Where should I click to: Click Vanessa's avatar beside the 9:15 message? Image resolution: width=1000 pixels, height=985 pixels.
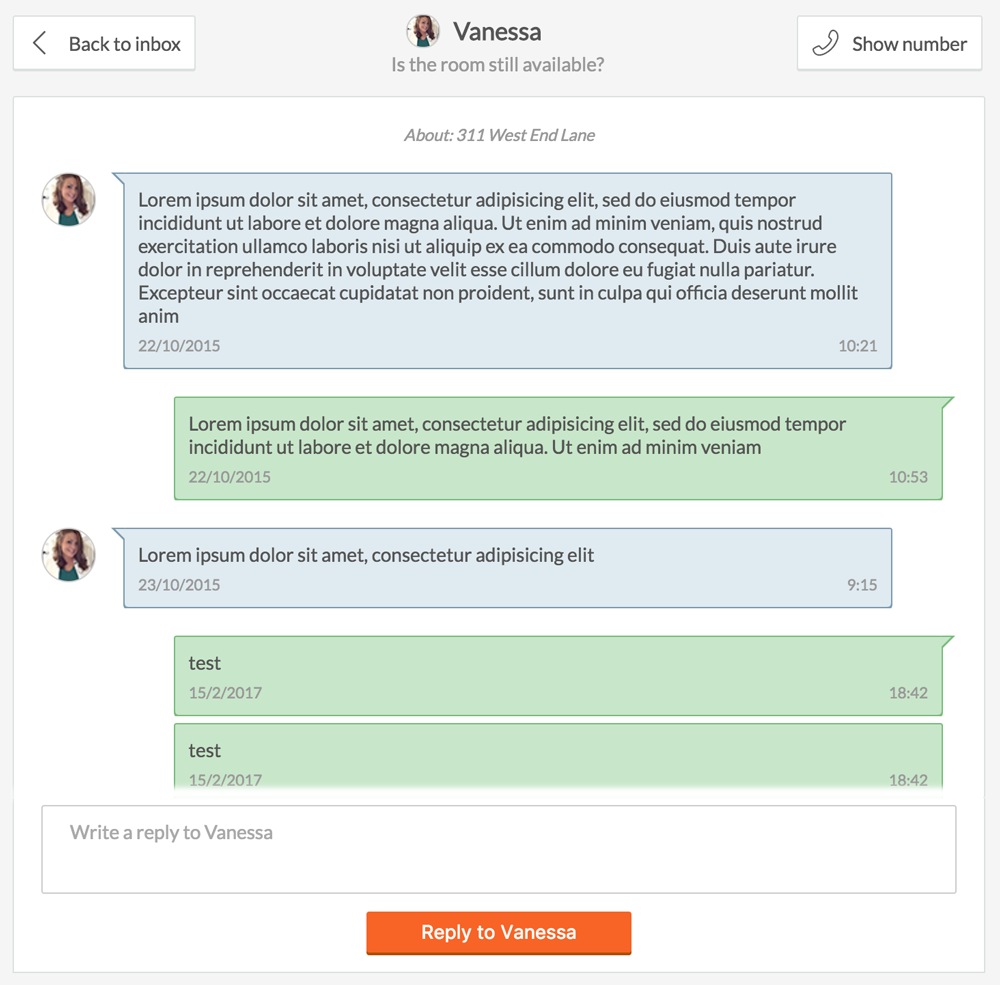point(68,554)
